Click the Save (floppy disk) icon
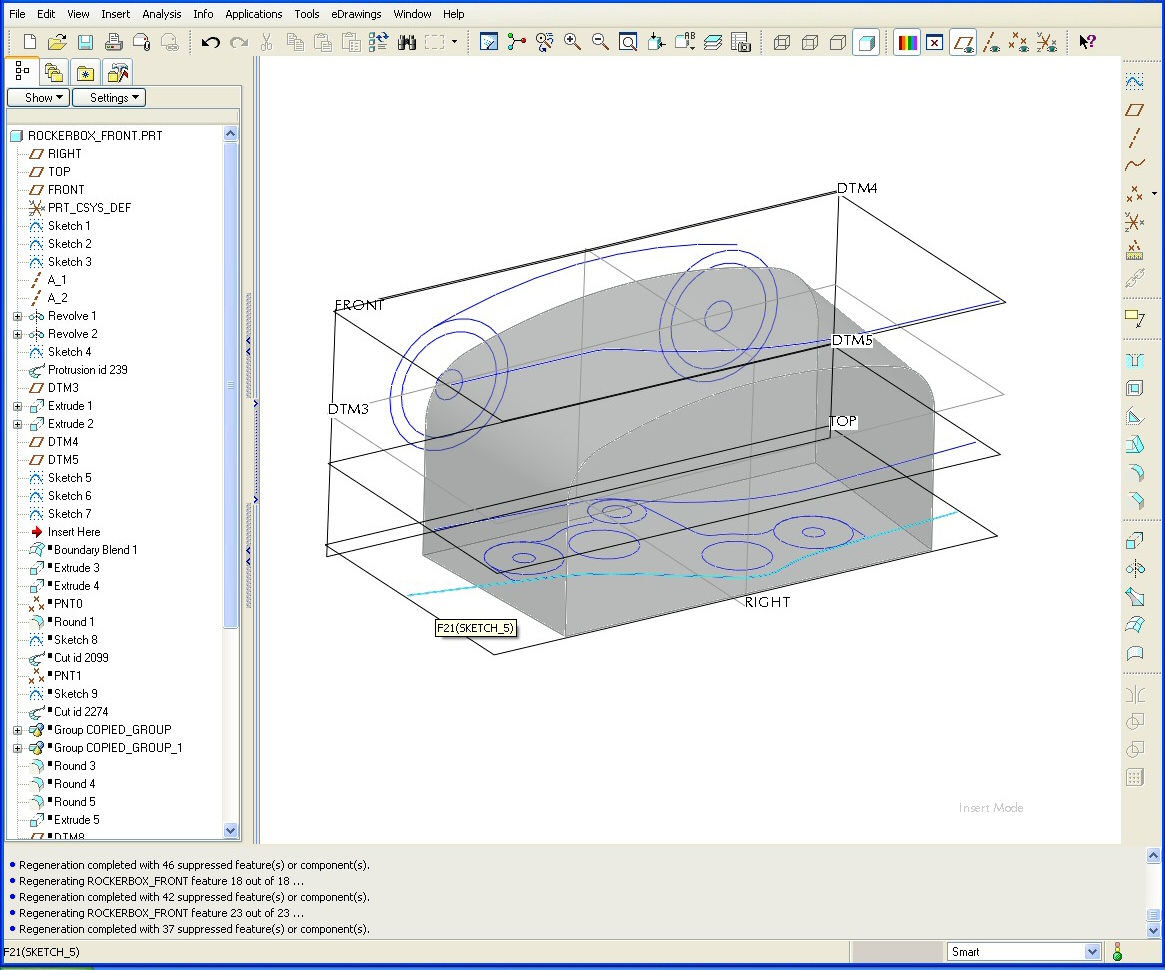The image size is (1165, 970). click(85, 42)
